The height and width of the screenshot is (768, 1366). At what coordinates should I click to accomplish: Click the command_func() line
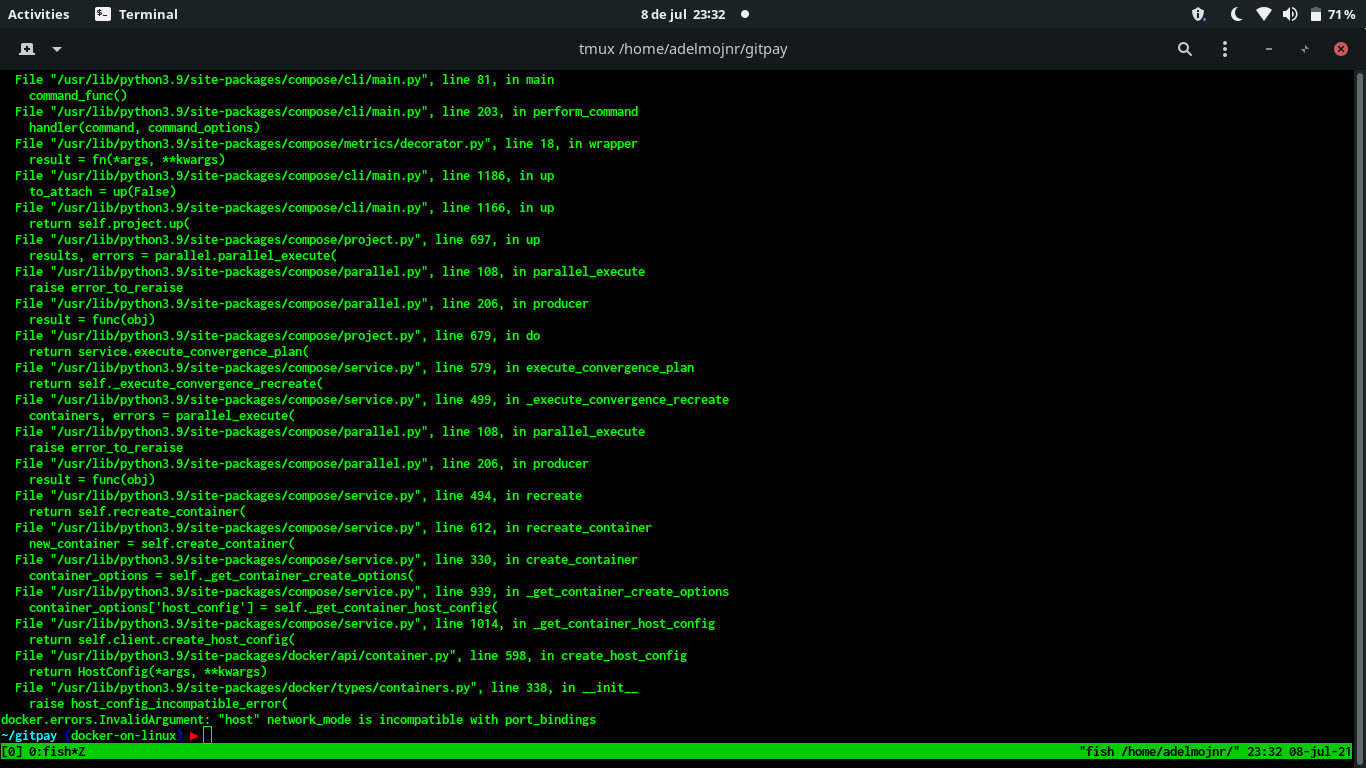pos(78,95)
